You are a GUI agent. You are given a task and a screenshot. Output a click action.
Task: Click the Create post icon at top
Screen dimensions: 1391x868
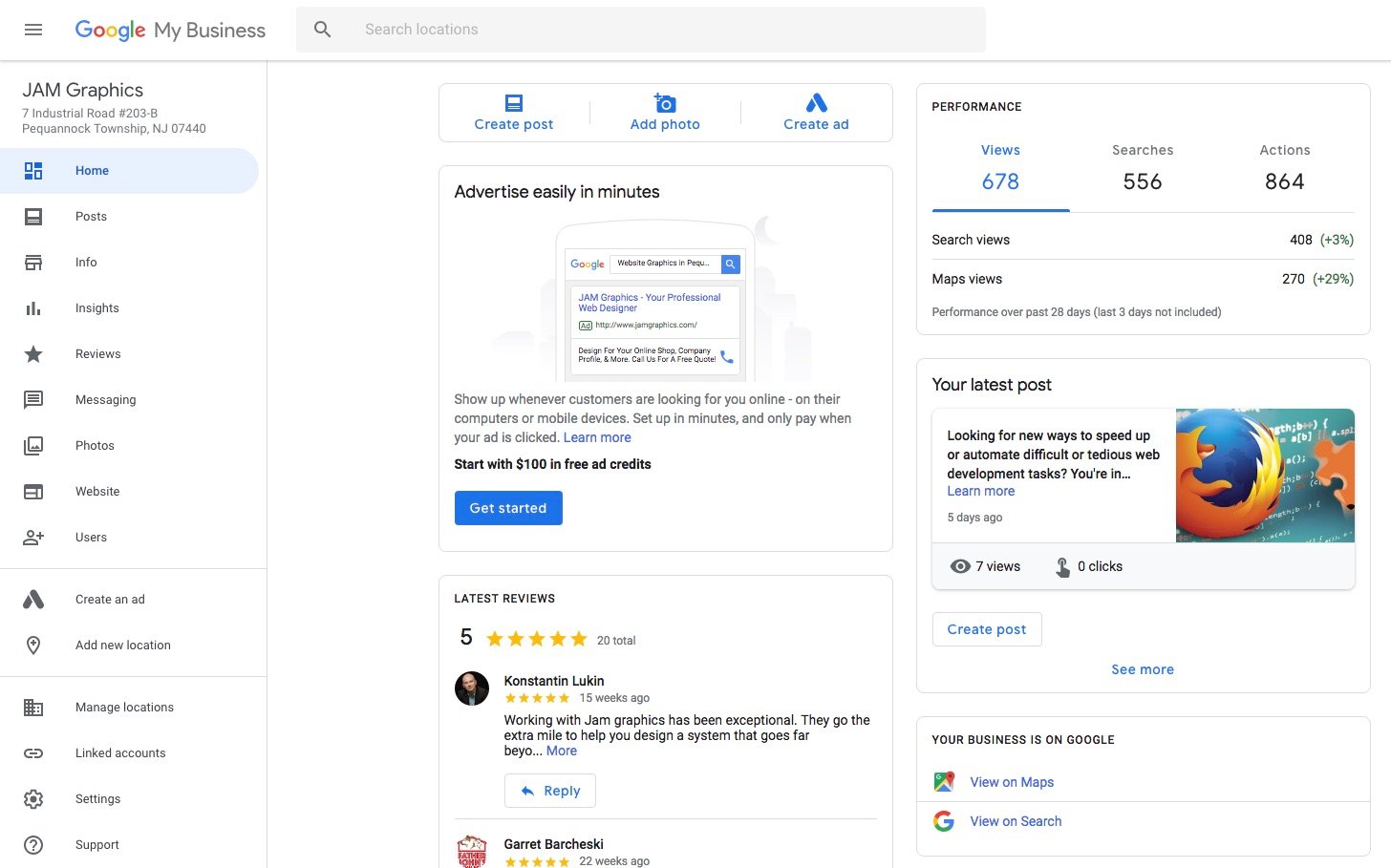coord(514,103)
